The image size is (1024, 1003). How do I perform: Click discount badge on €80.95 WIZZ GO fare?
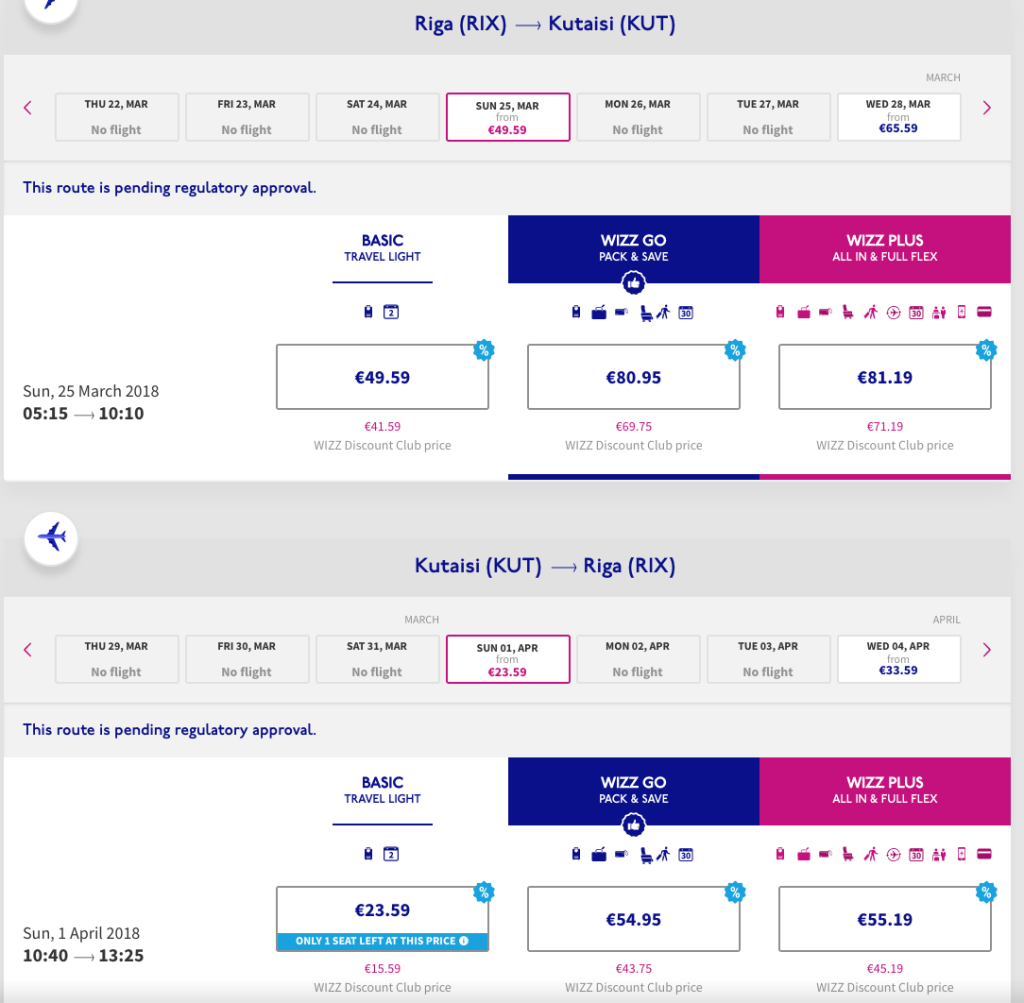pos(735,350)
